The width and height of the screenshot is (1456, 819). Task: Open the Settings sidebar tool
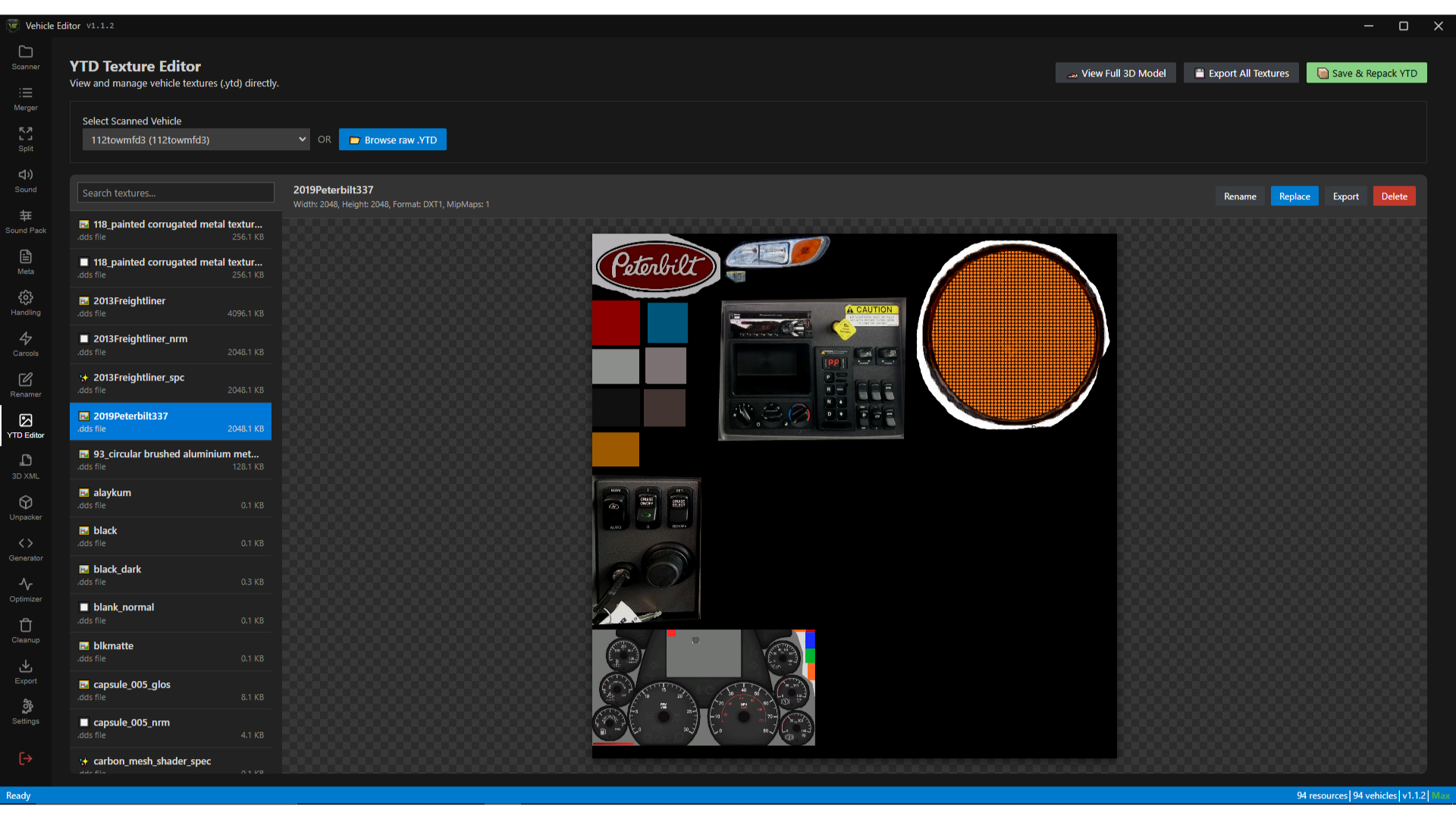click(26, 712)
